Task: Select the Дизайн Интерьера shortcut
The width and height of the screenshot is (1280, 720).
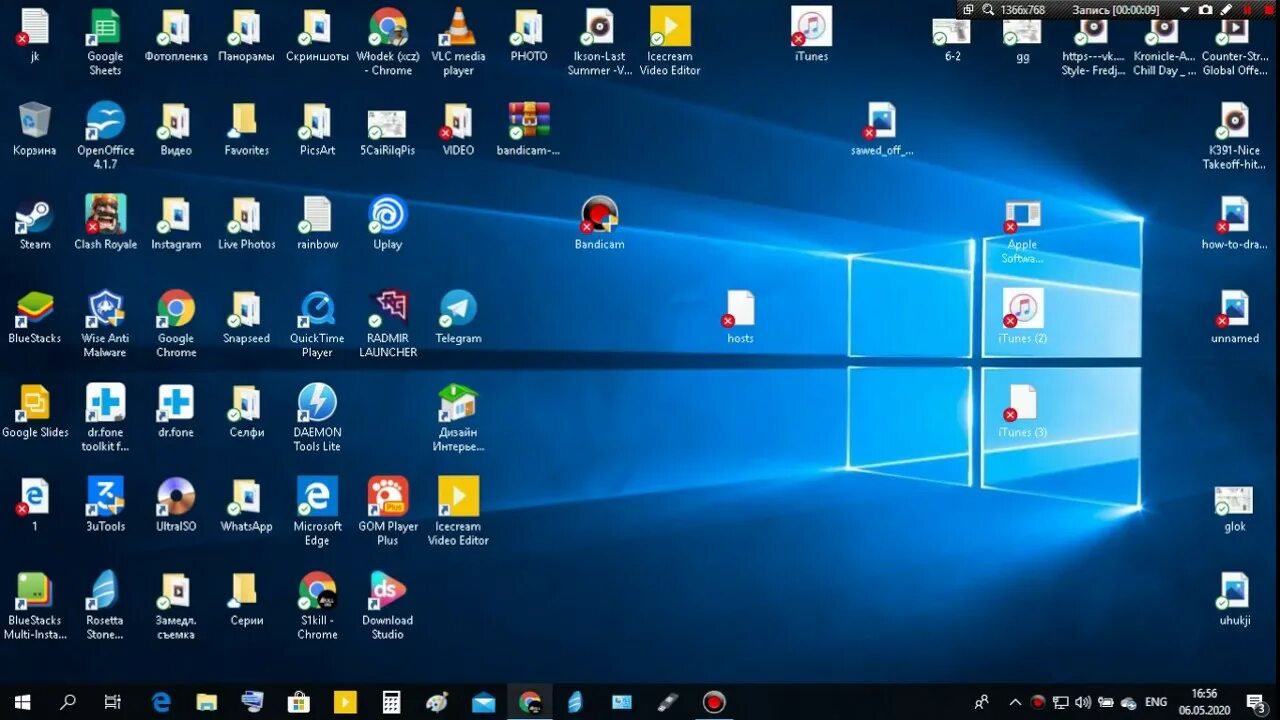Action: [x=458, y=417]
